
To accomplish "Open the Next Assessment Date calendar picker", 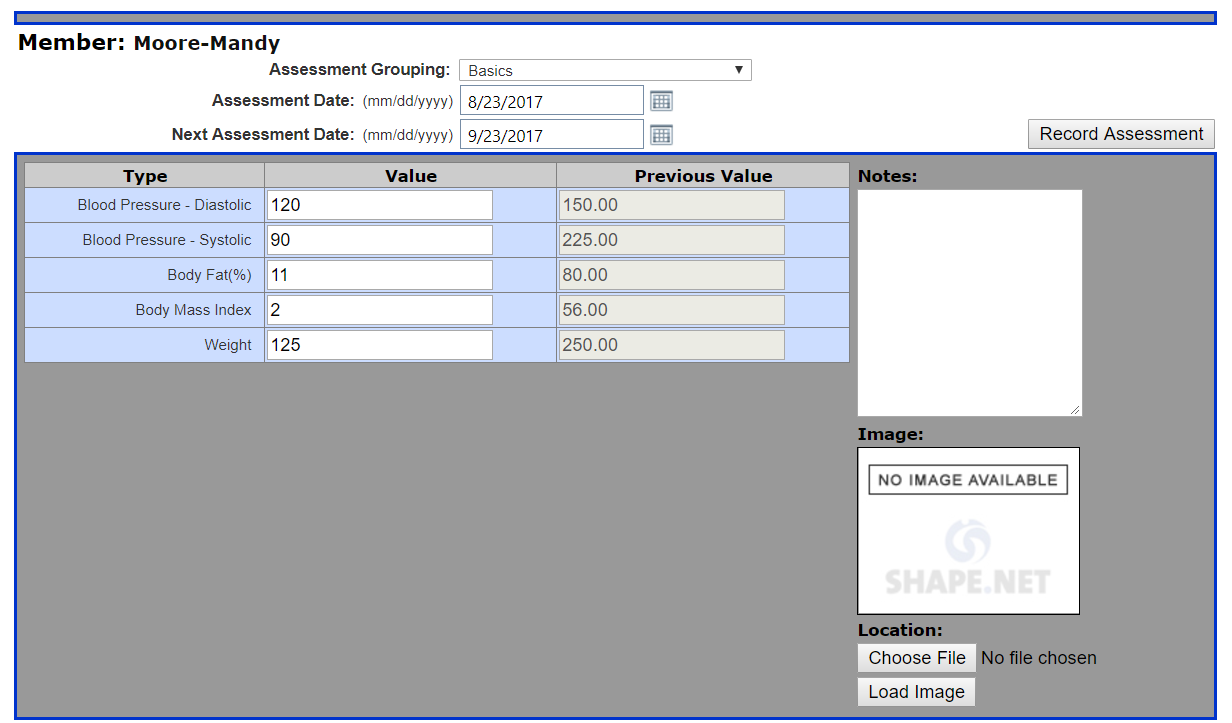I will tap(661, 134).
